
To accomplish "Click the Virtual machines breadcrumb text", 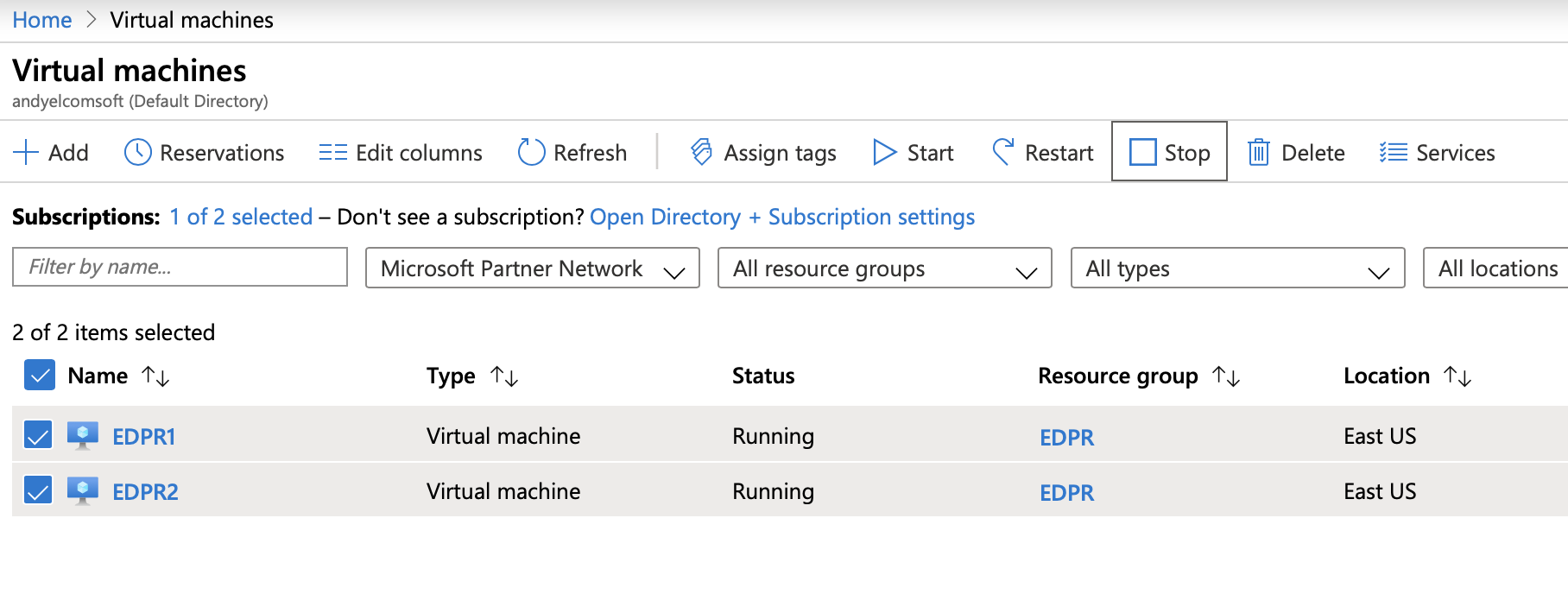I will click(192, 20).
